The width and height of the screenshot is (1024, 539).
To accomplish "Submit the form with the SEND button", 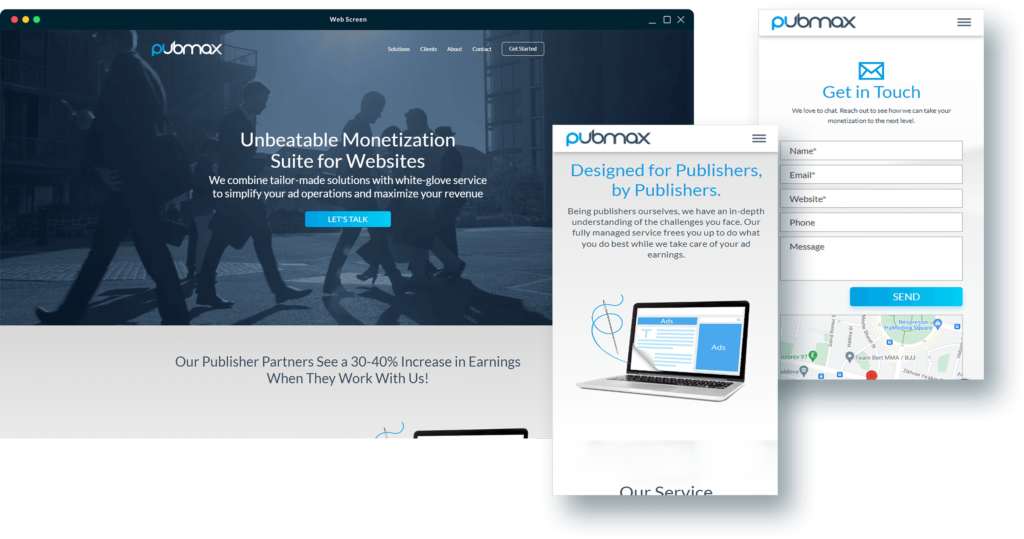I will pyautogui.click(x=905, y=297).
